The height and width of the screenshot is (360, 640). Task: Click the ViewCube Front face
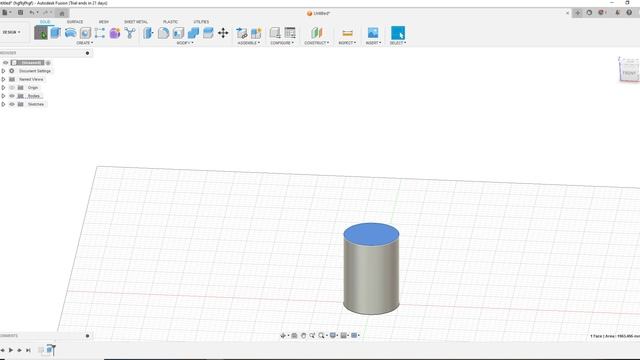click(629, 73)
